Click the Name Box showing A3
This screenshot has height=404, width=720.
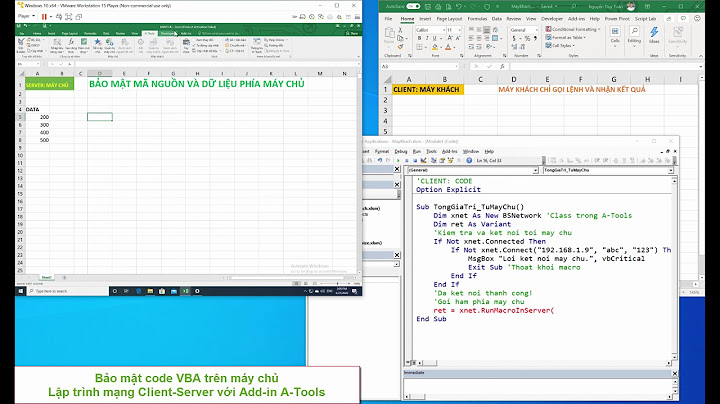(419, 67)
